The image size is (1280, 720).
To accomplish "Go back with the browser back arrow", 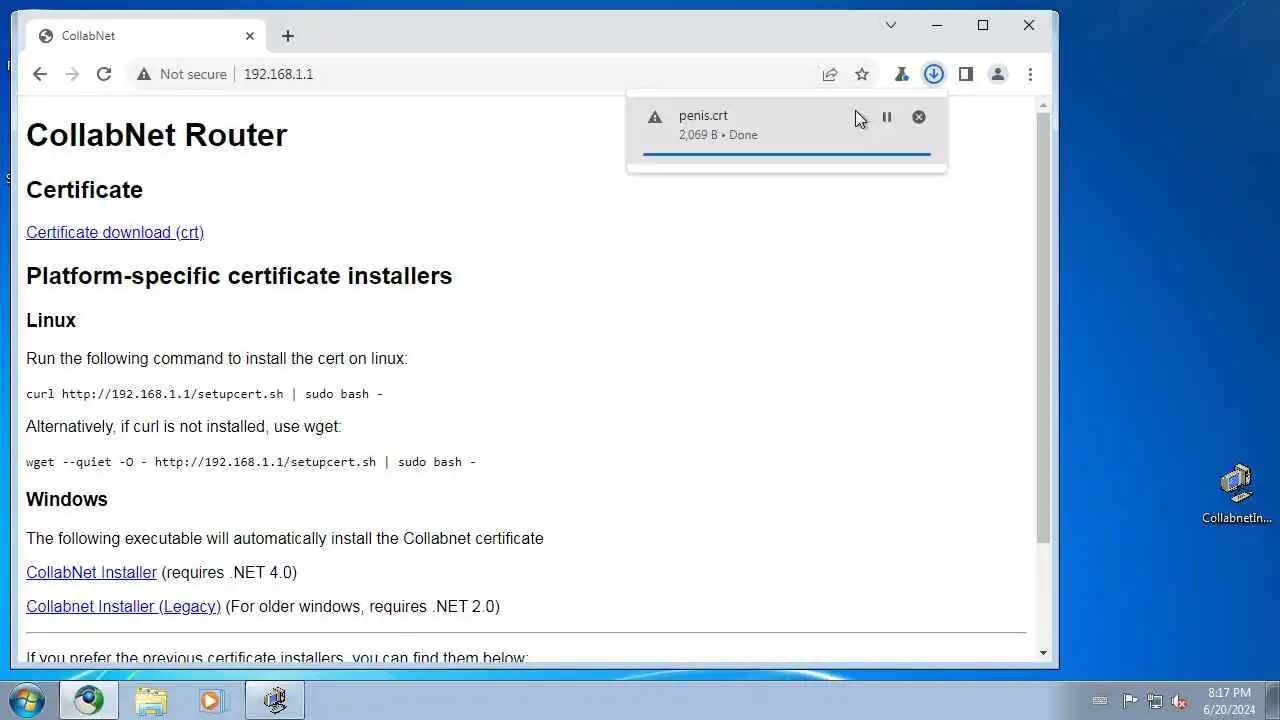I will pos(39,74).
